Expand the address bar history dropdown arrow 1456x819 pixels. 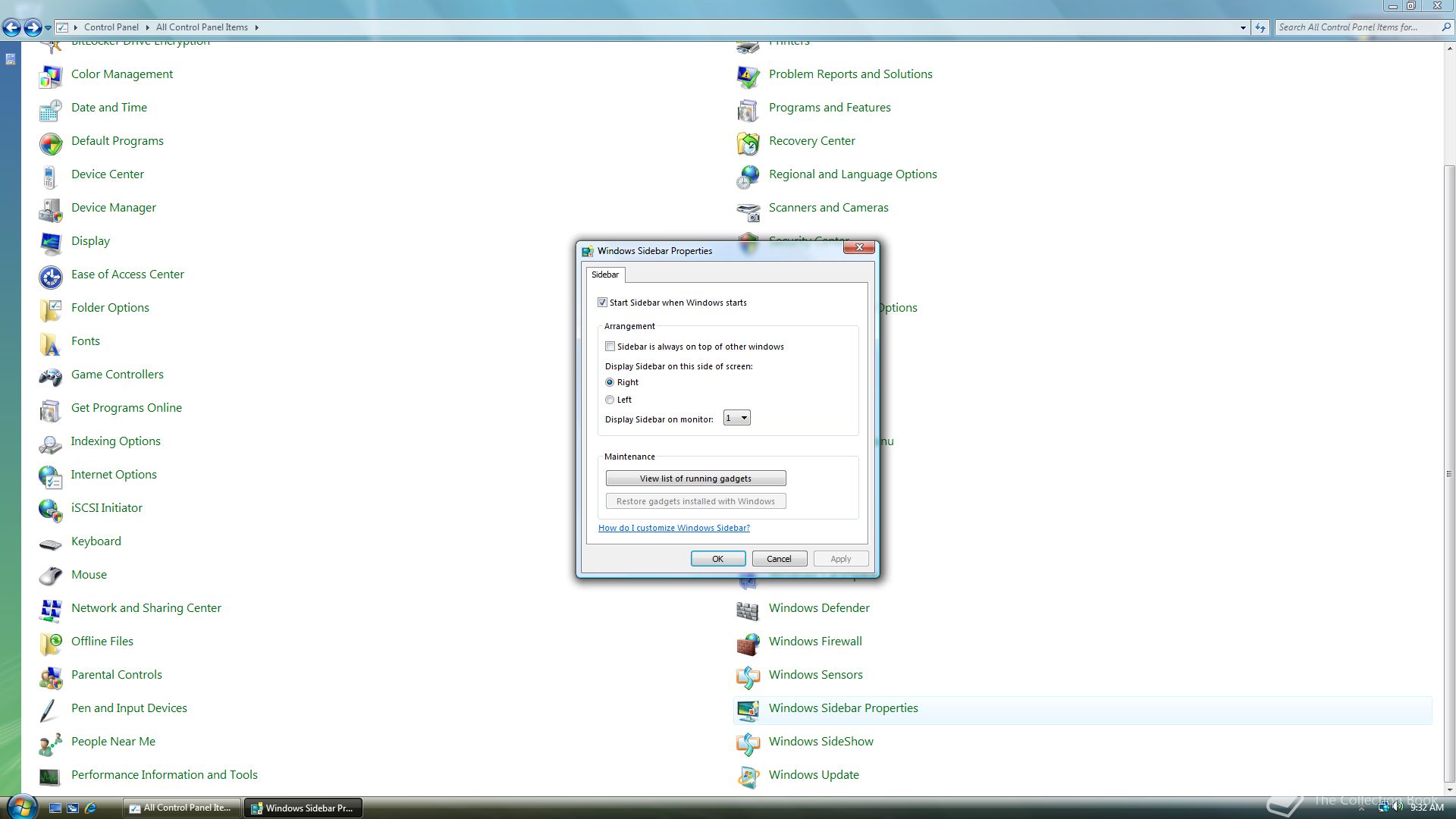click(x=1242, y=27)
